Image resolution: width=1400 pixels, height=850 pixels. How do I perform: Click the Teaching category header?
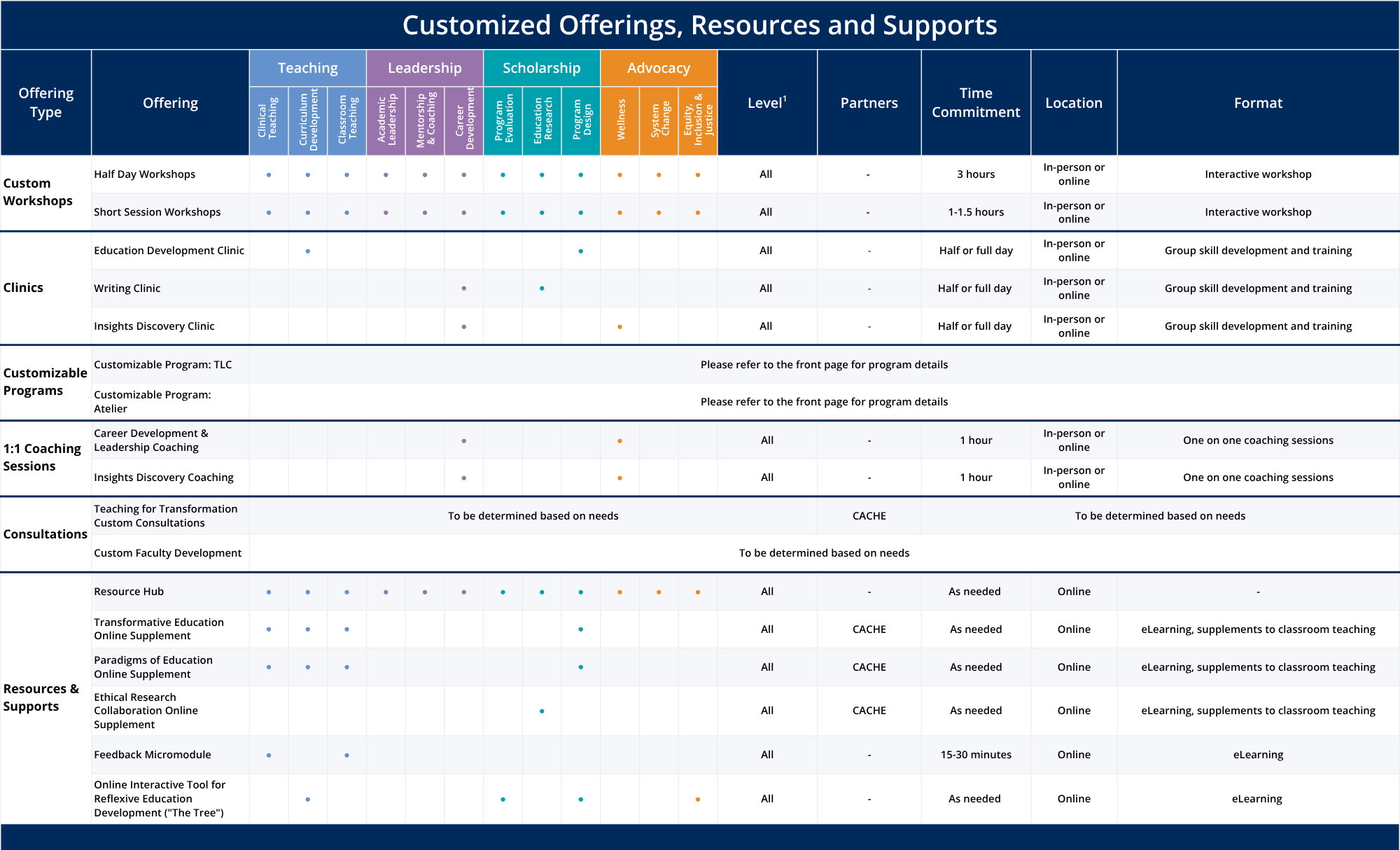(307, 68)
